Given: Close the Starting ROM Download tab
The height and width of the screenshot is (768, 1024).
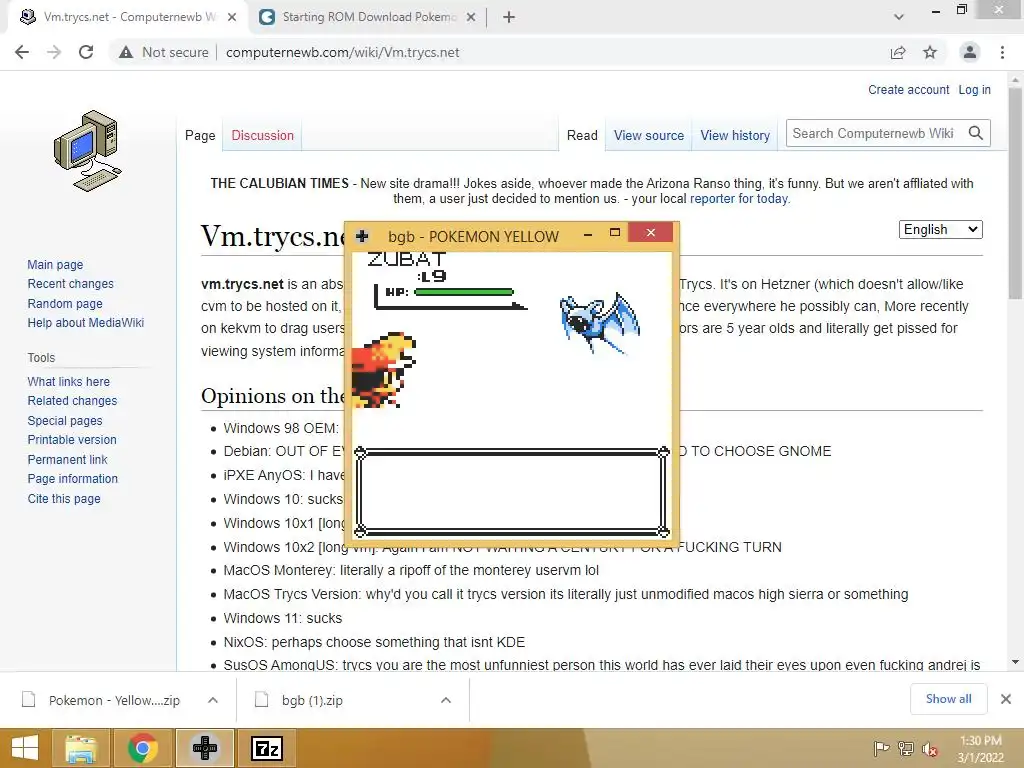Looking at the screenshot, I should point(471,17).
